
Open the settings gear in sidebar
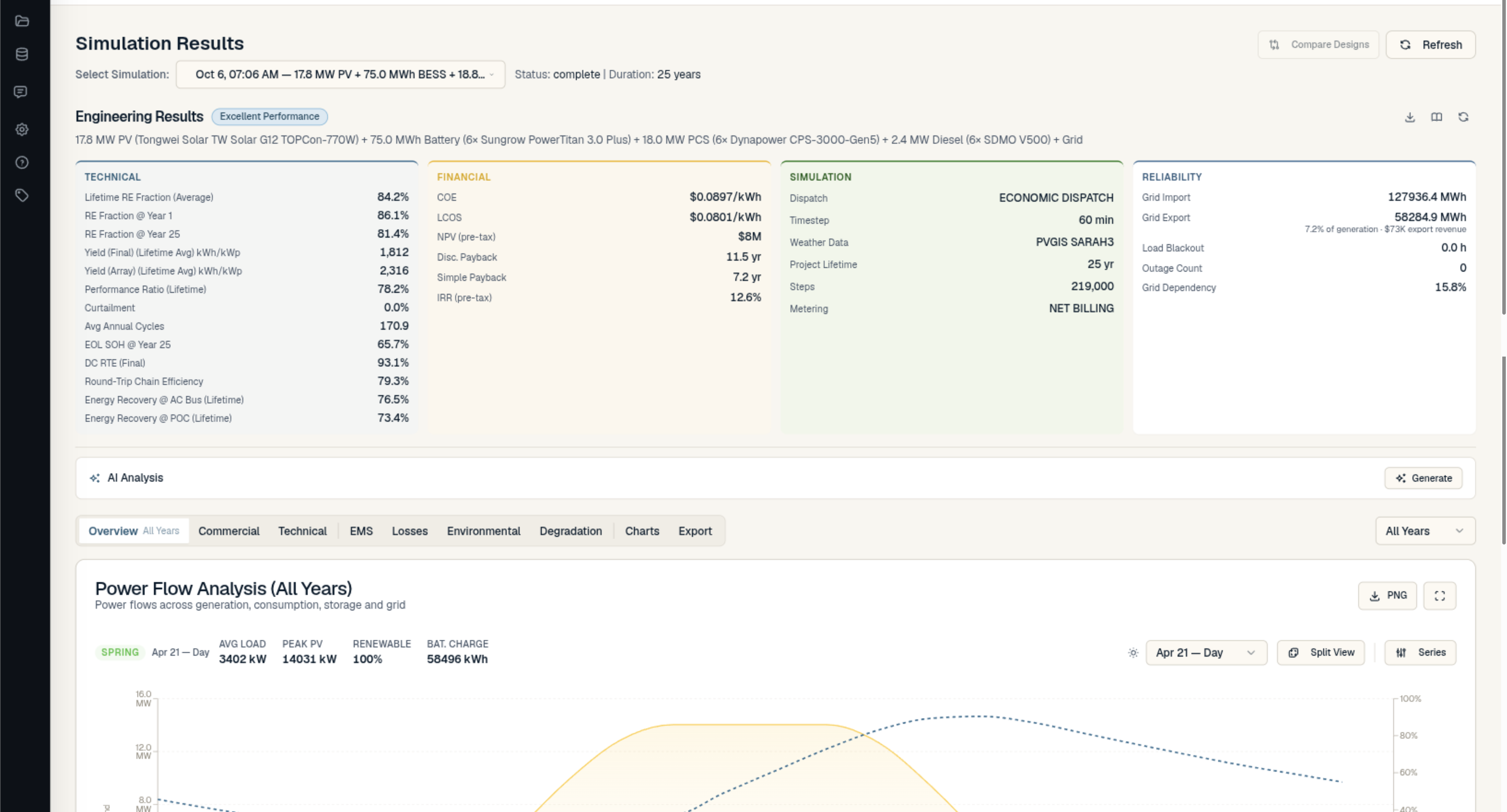click(22, 129)
